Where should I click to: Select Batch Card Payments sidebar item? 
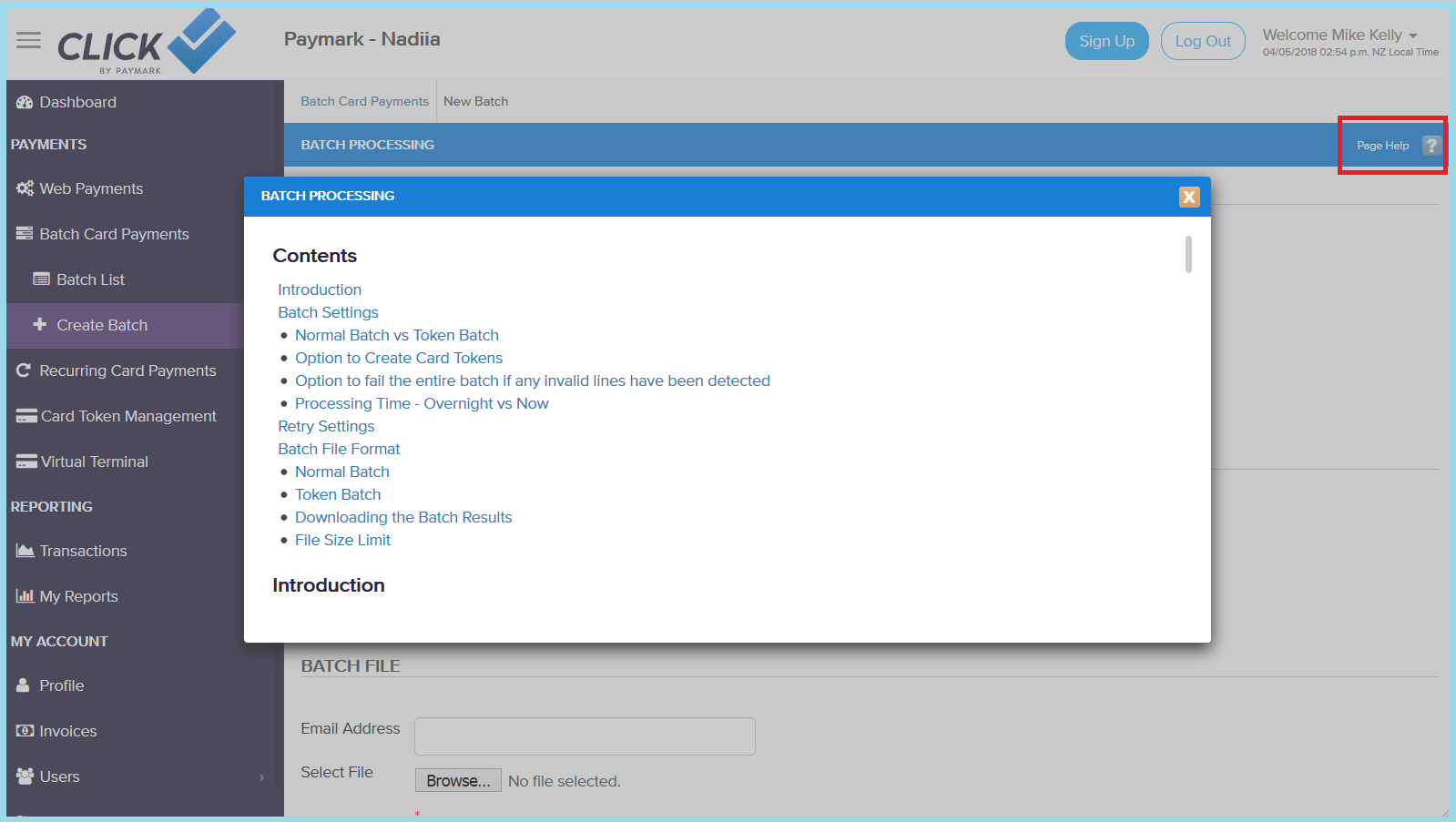point(114,234)
